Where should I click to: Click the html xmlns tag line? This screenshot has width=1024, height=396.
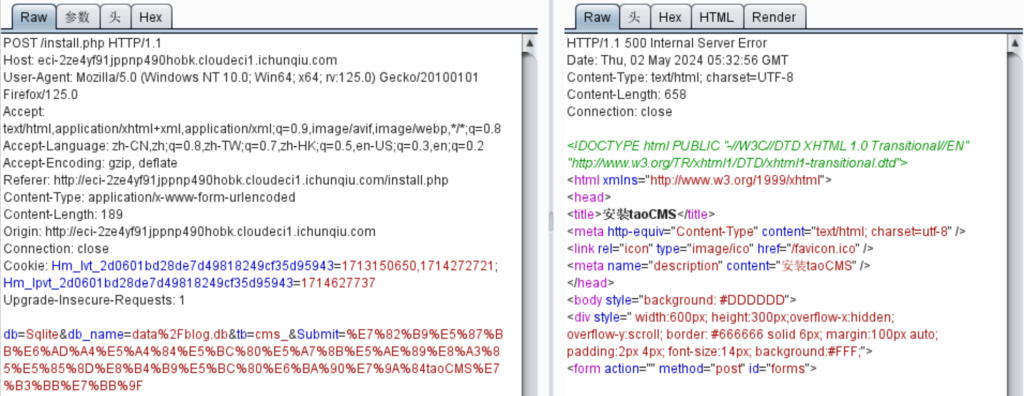(x=699, y=180)
